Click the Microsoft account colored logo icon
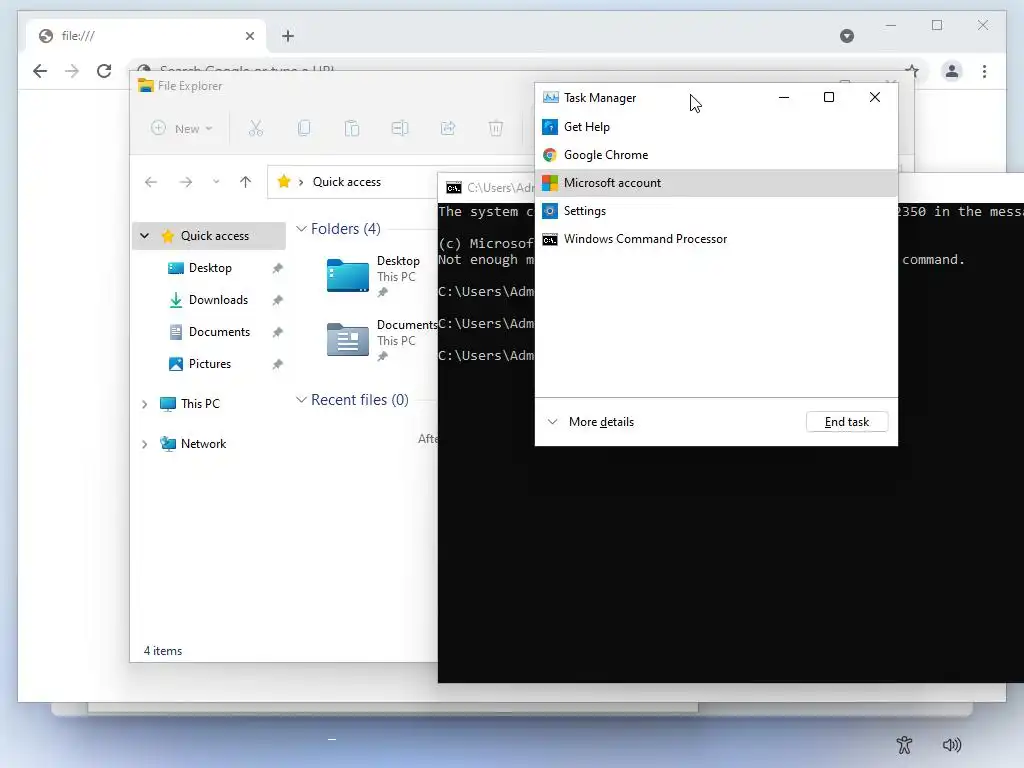The width and height of the screenshot is (1024, 768). 550,183
